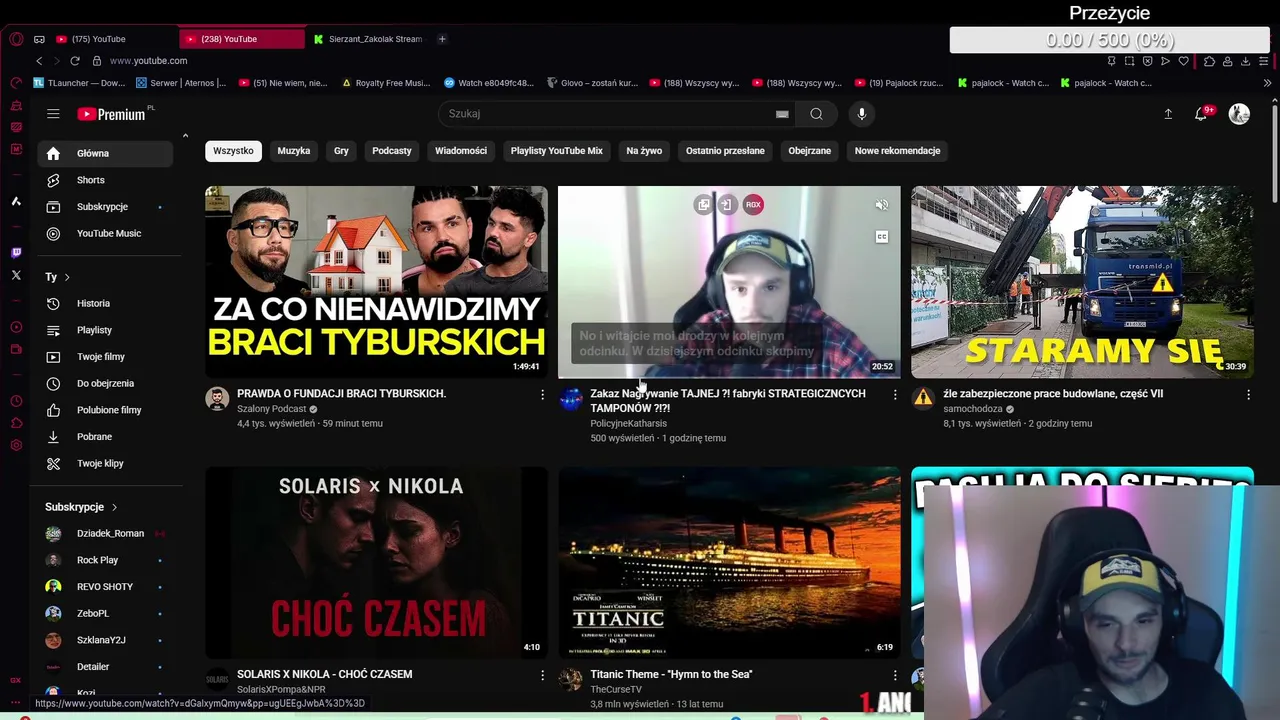Open TheCurseTV channel link
This screenshot has height=720, width=1280.
pyautogui.click(x=616, y=690)
